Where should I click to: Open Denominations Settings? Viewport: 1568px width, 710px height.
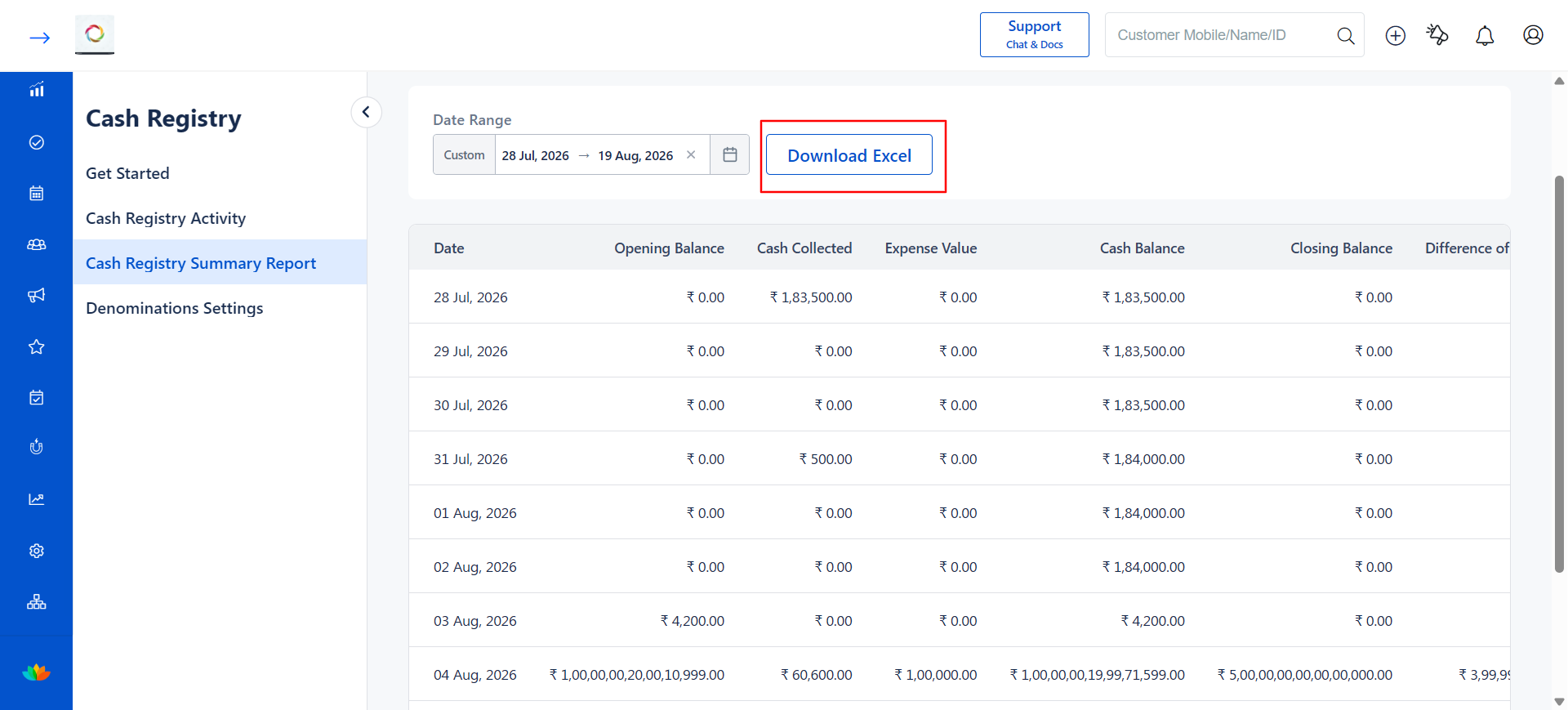tap(175, 308)
